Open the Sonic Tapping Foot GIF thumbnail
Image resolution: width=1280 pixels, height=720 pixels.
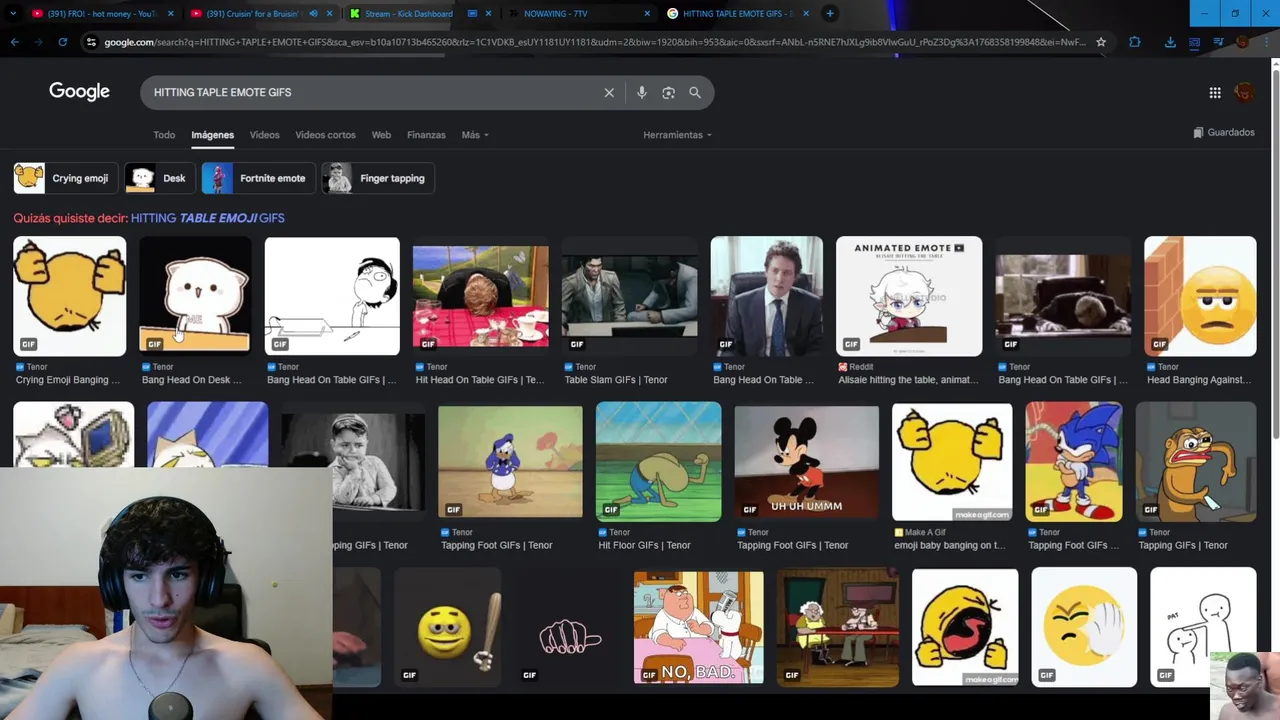point(1074,462)
